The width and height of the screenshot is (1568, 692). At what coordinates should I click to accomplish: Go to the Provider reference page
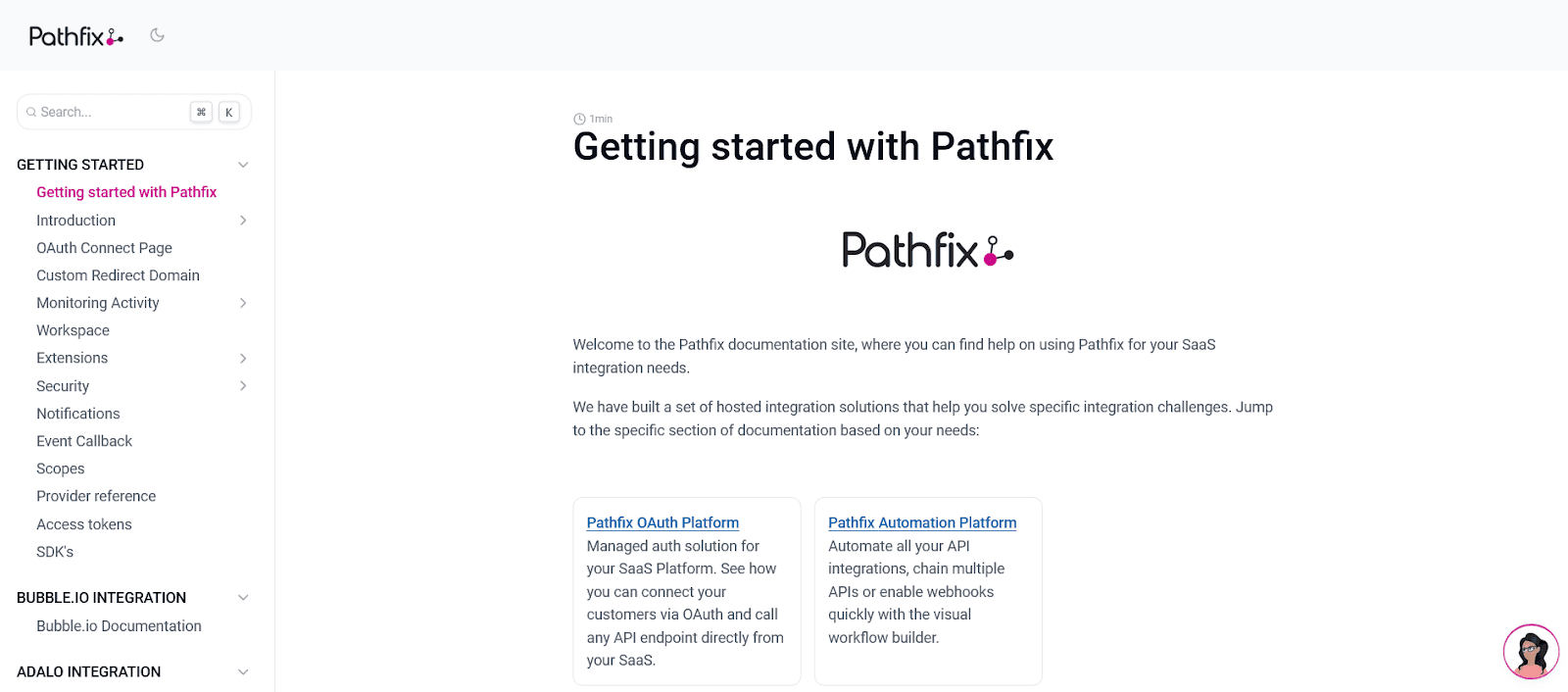96,496
